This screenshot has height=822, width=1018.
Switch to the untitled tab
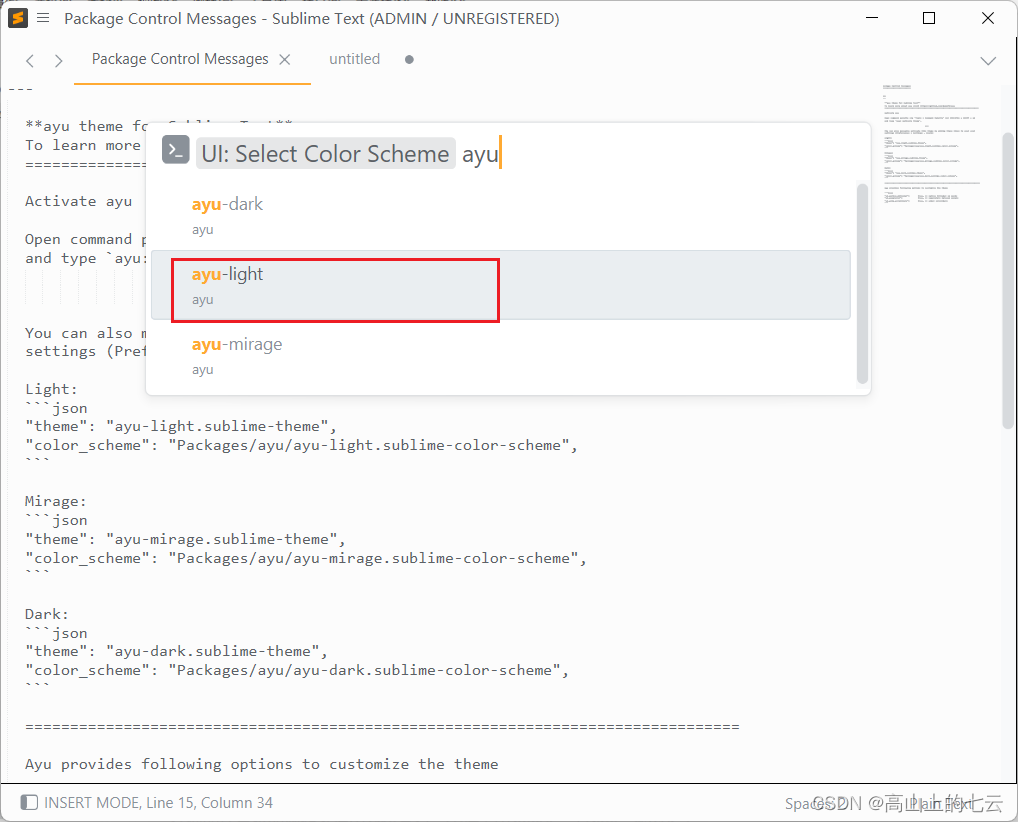point(354,59)
